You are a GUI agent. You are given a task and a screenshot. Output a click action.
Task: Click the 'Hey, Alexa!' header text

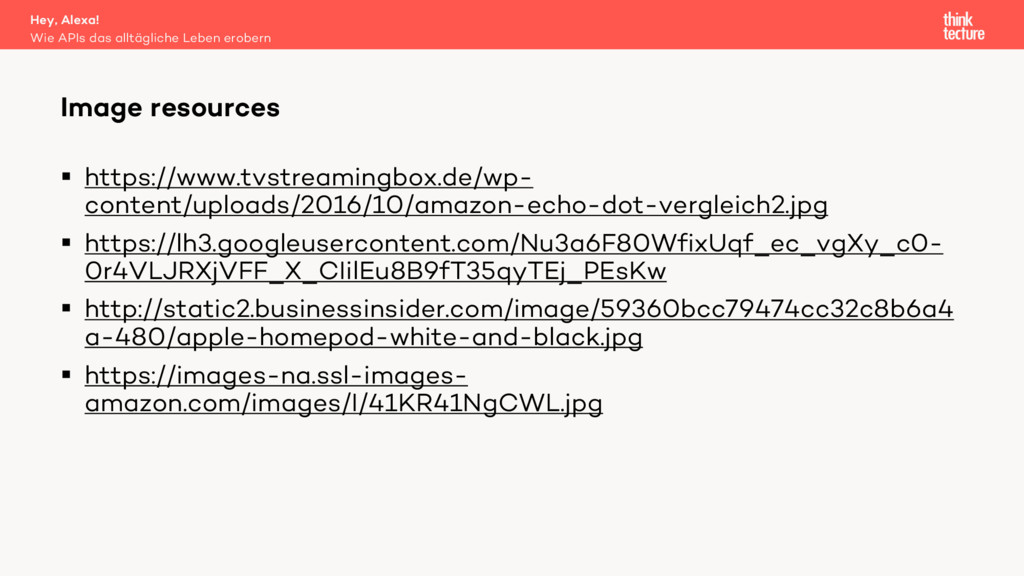(65, 20)
